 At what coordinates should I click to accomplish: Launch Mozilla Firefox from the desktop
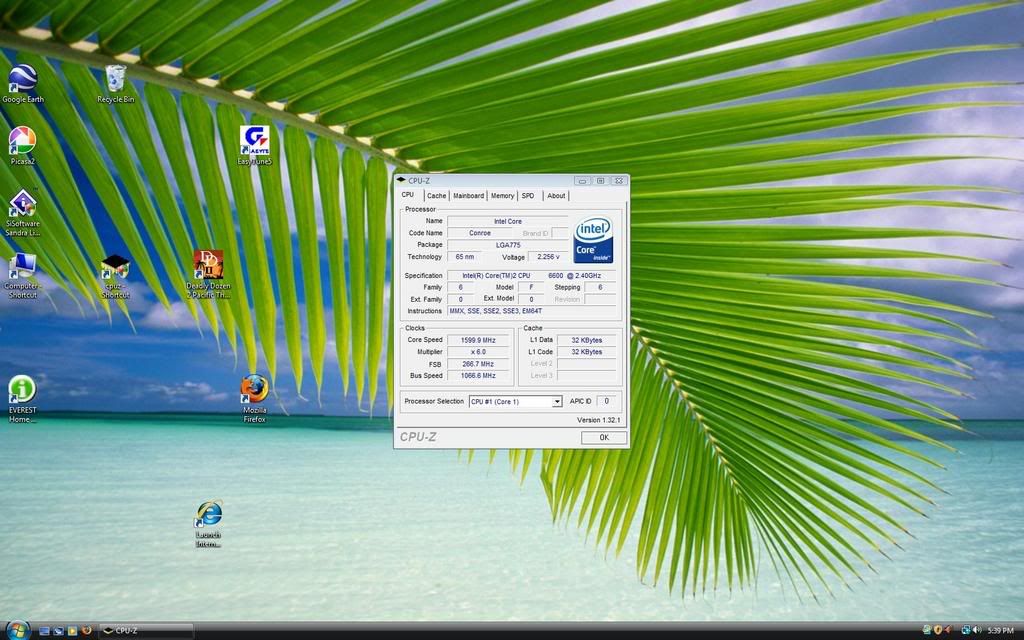(255, 398)
